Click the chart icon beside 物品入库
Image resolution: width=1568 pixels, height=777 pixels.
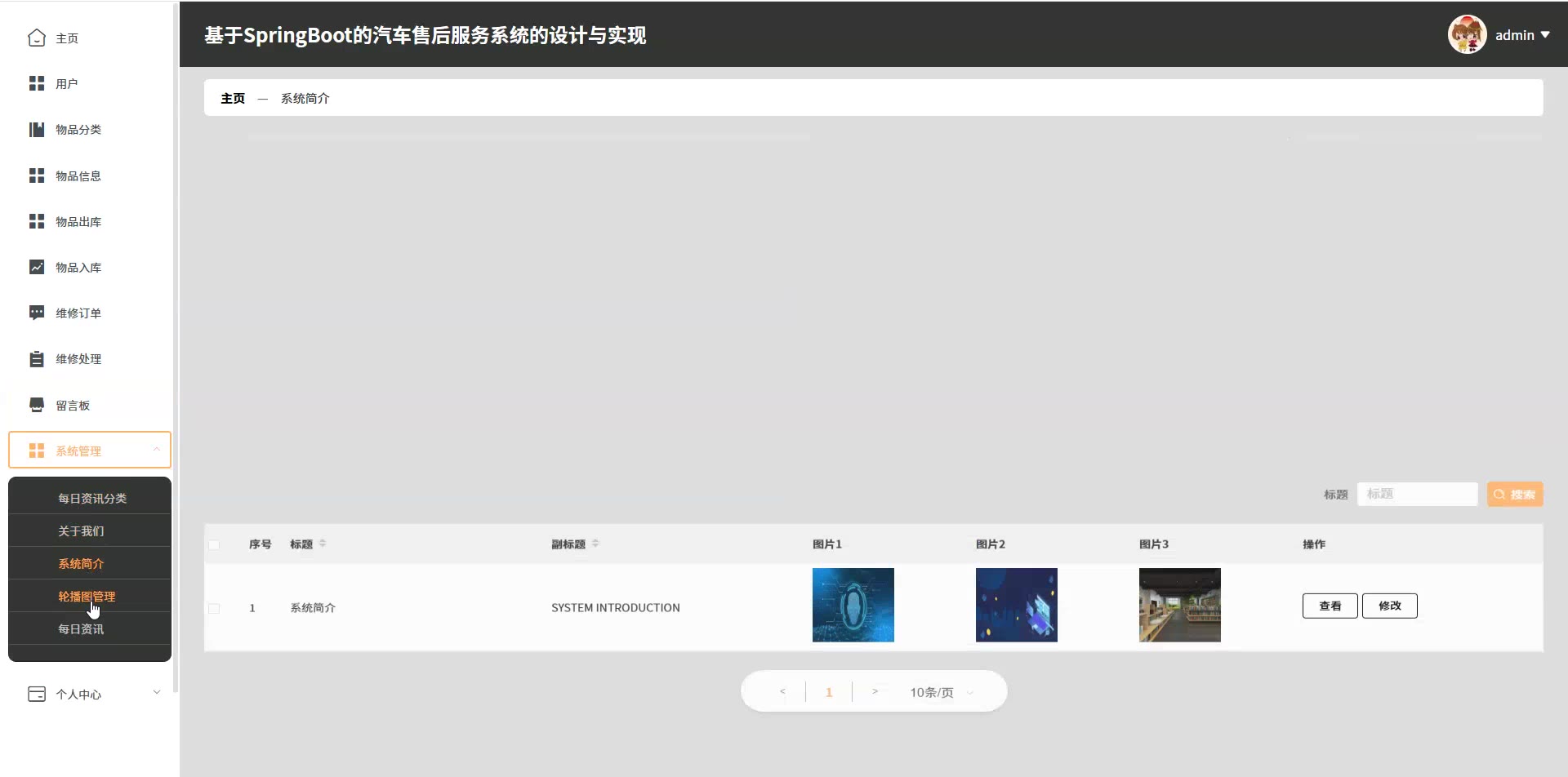(x=37, y=268)
